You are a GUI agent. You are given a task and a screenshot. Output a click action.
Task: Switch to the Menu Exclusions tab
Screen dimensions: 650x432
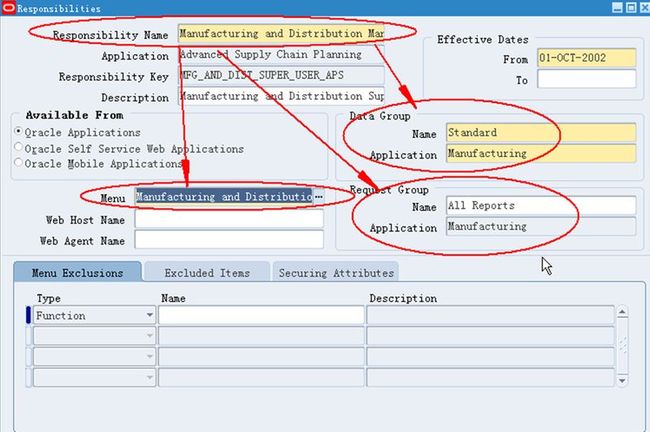tap(78, 273)
